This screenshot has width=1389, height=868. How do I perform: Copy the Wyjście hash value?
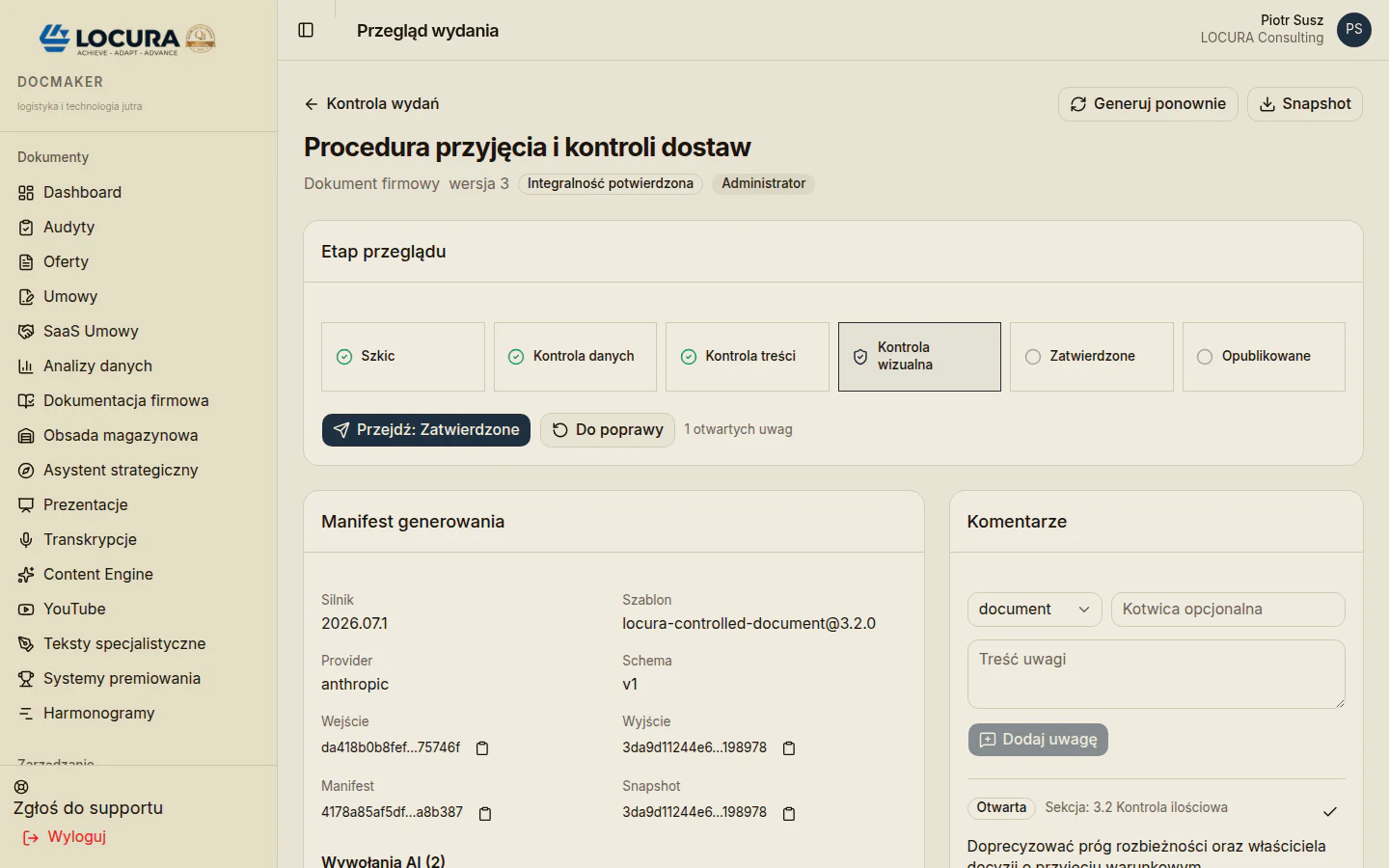click(x=789, y=748)
